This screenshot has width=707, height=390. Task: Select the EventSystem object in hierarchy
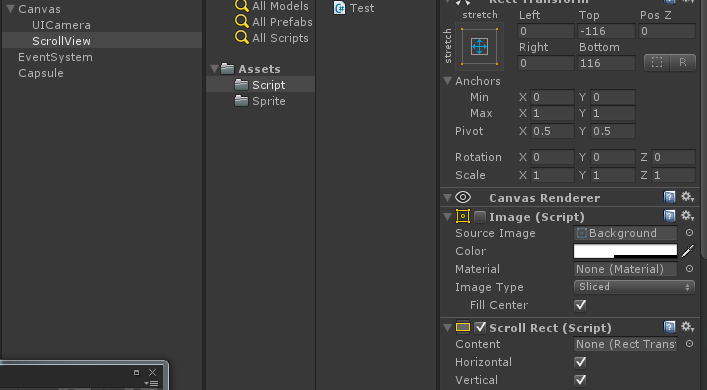(55, 57)
